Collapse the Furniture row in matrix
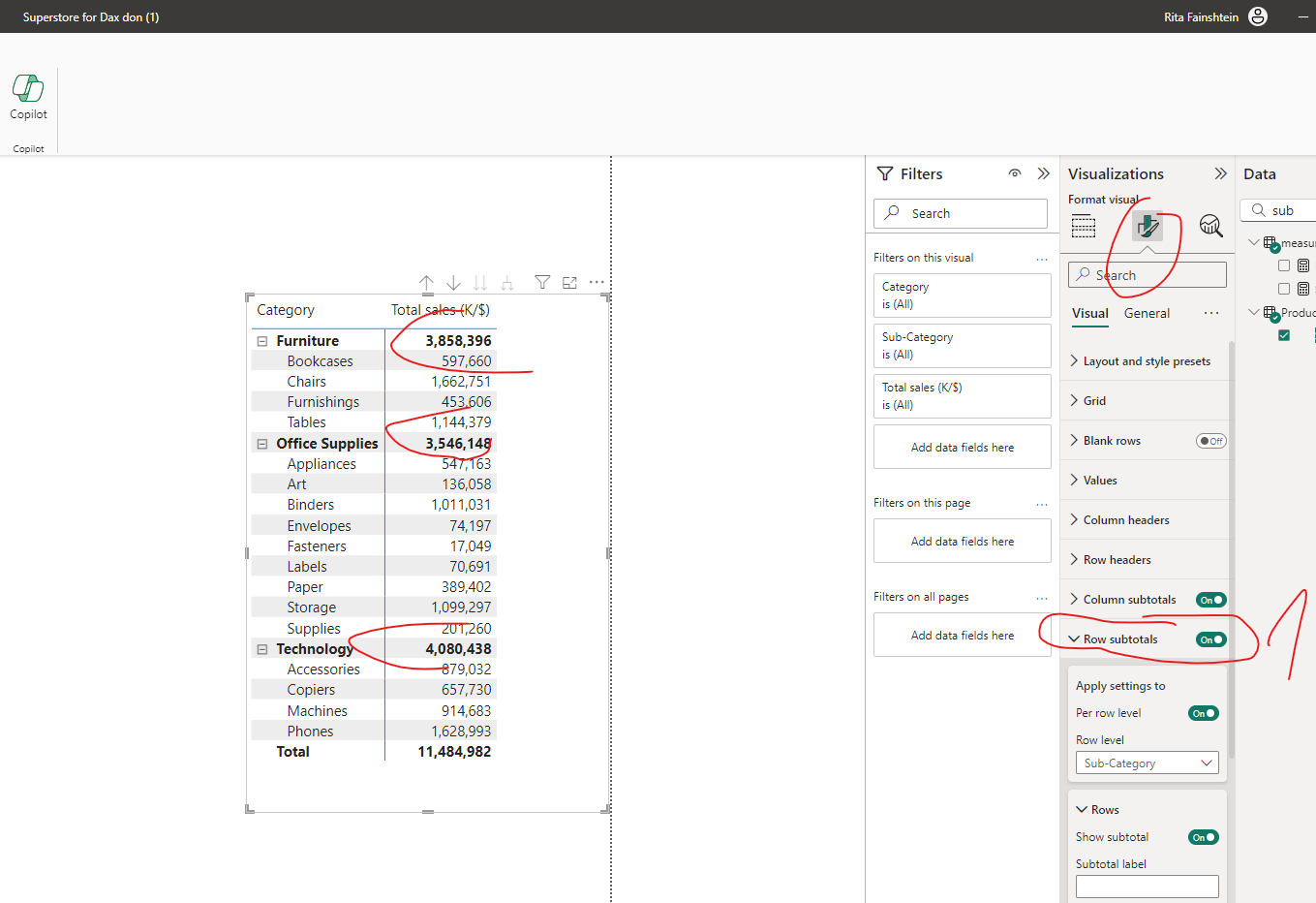This screenshot has width=1316, height=903. 261,341
